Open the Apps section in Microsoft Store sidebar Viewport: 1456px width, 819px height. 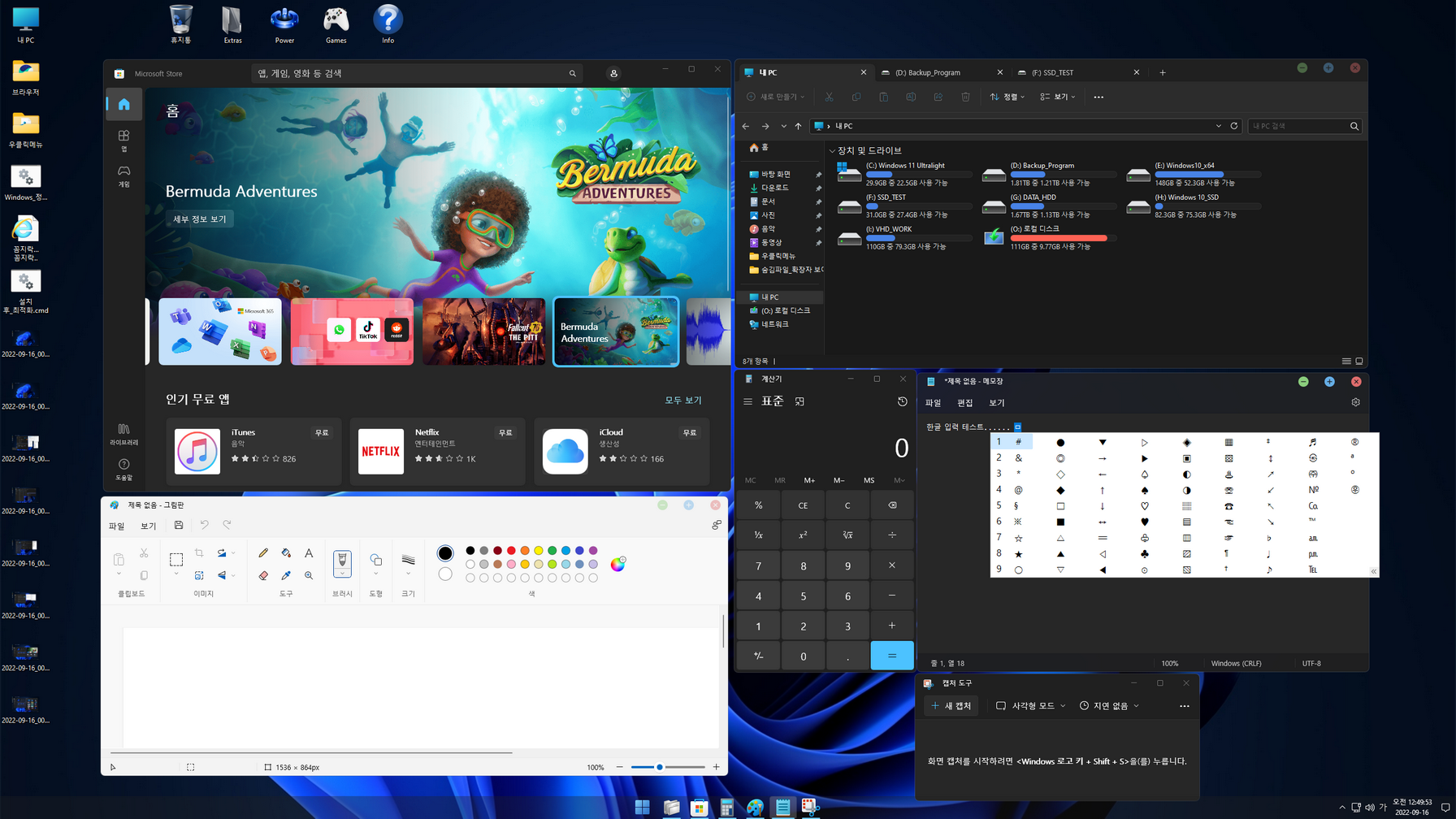(123, 140)
